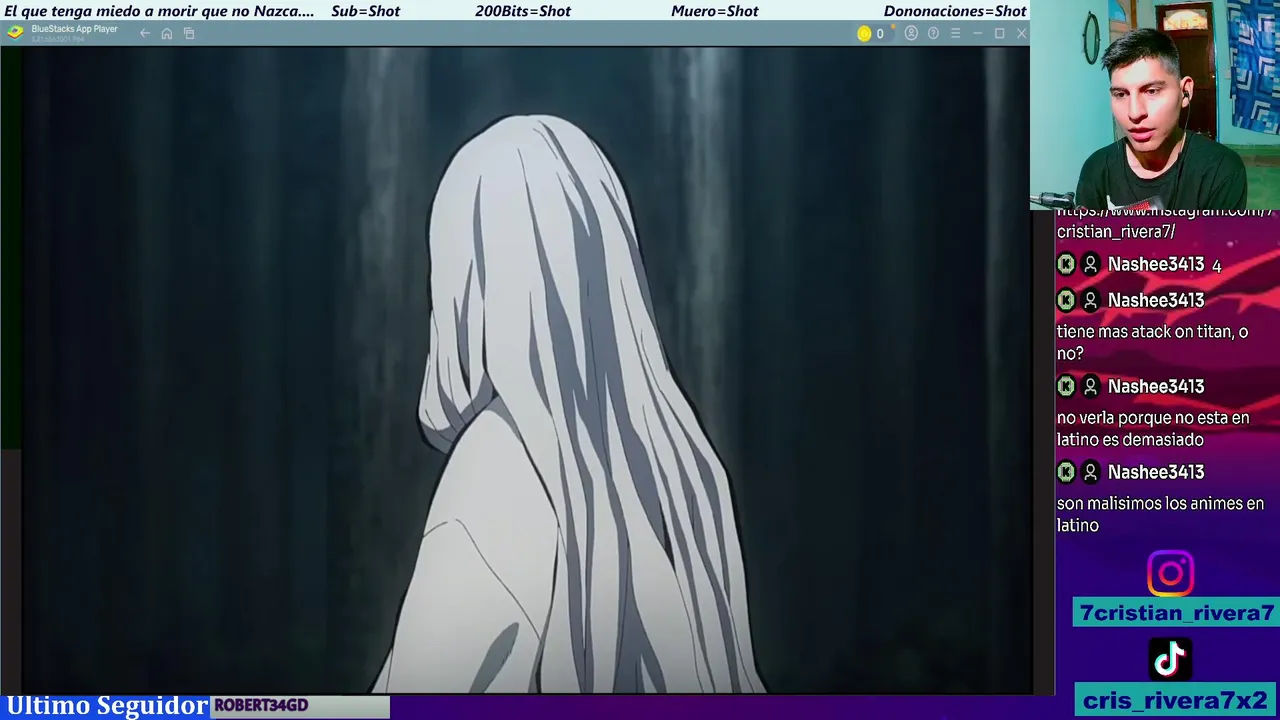Click the streamer webcam thumbnail

[x=1155, y=105]
